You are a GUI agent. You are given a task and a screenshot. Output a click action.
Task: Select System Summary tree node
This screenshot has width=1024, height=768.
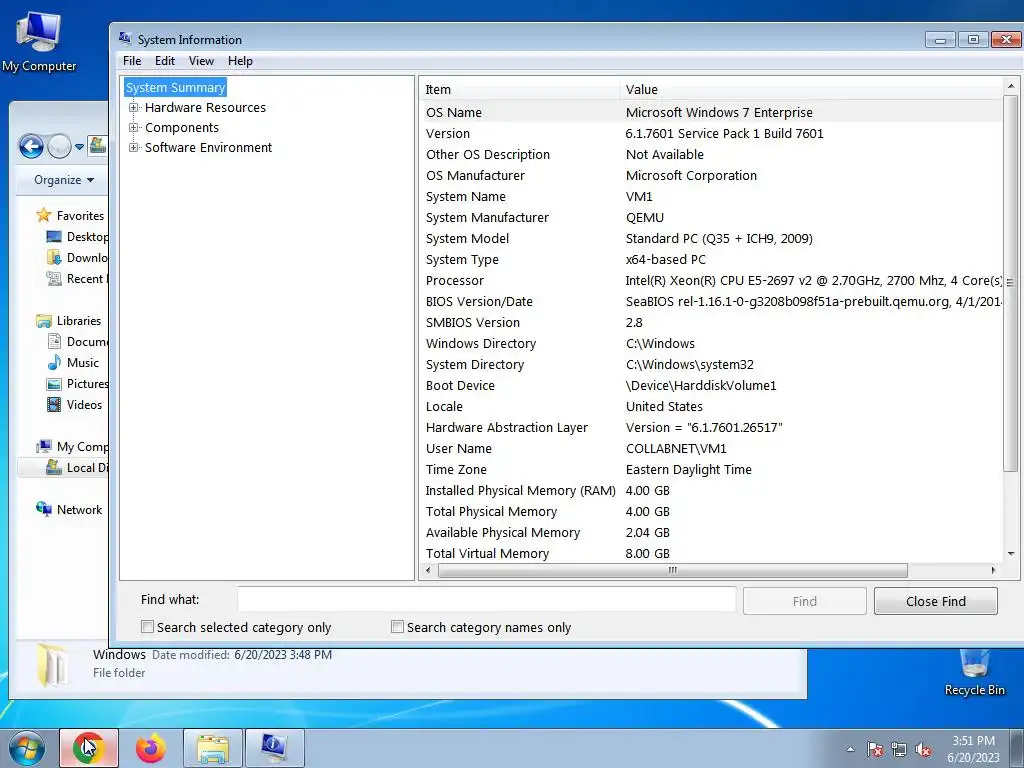(x=176, y=88)
